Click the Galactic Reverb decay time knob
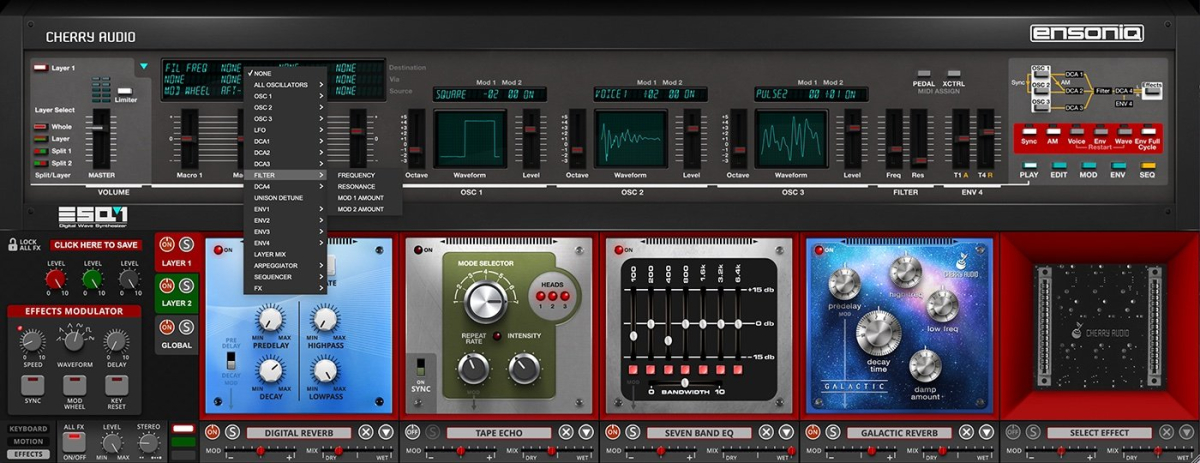The height and width of the screenshot is (463, 1200). tap(878, 333)
